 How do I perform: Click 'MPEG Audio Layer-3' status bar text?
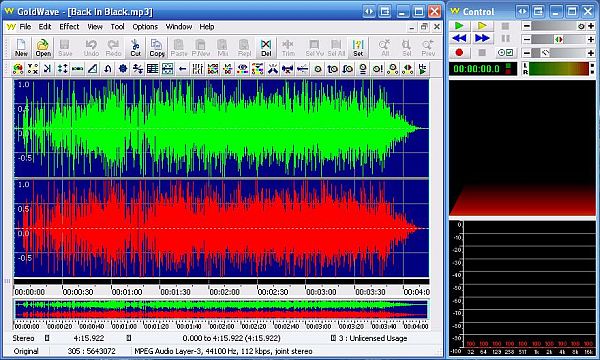tap(166, 351)
